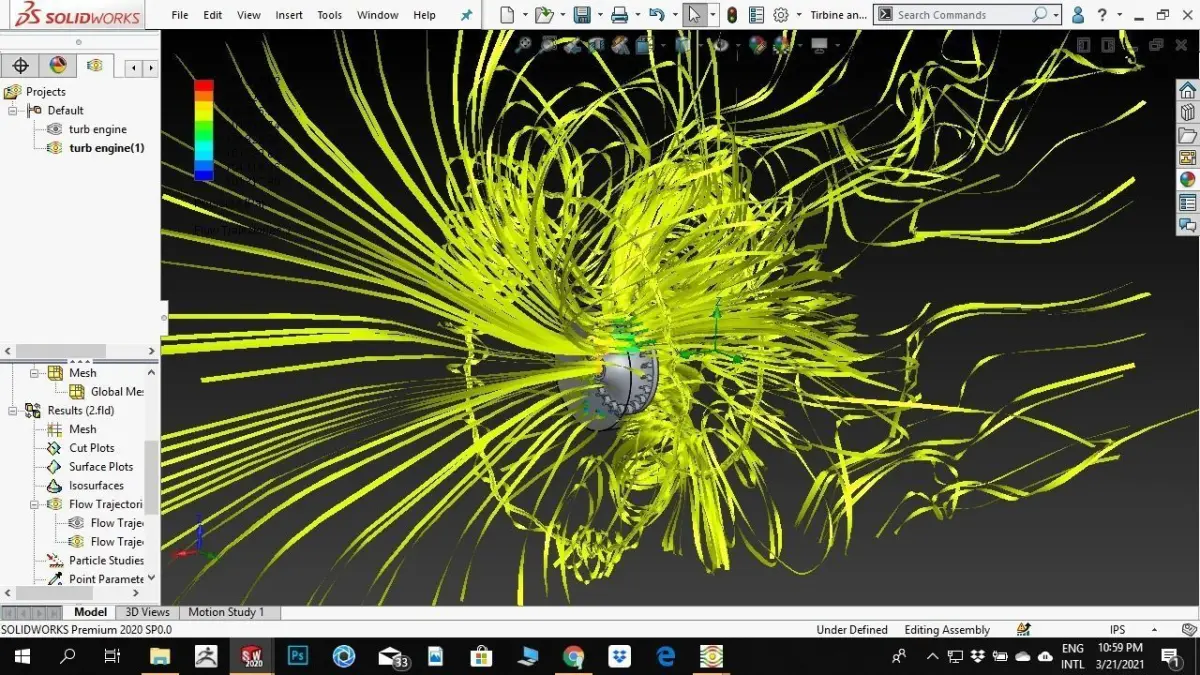Collapse the Flow Trajectories node
The image size is (1200, 675).
coord(33,504)
